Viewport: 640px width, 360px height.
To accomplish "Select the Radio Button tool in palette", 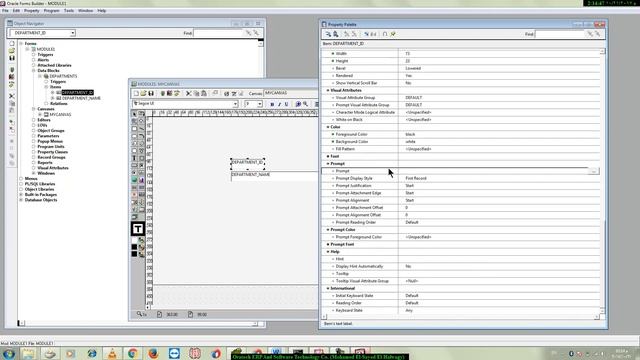I will (x=134, y=173).
